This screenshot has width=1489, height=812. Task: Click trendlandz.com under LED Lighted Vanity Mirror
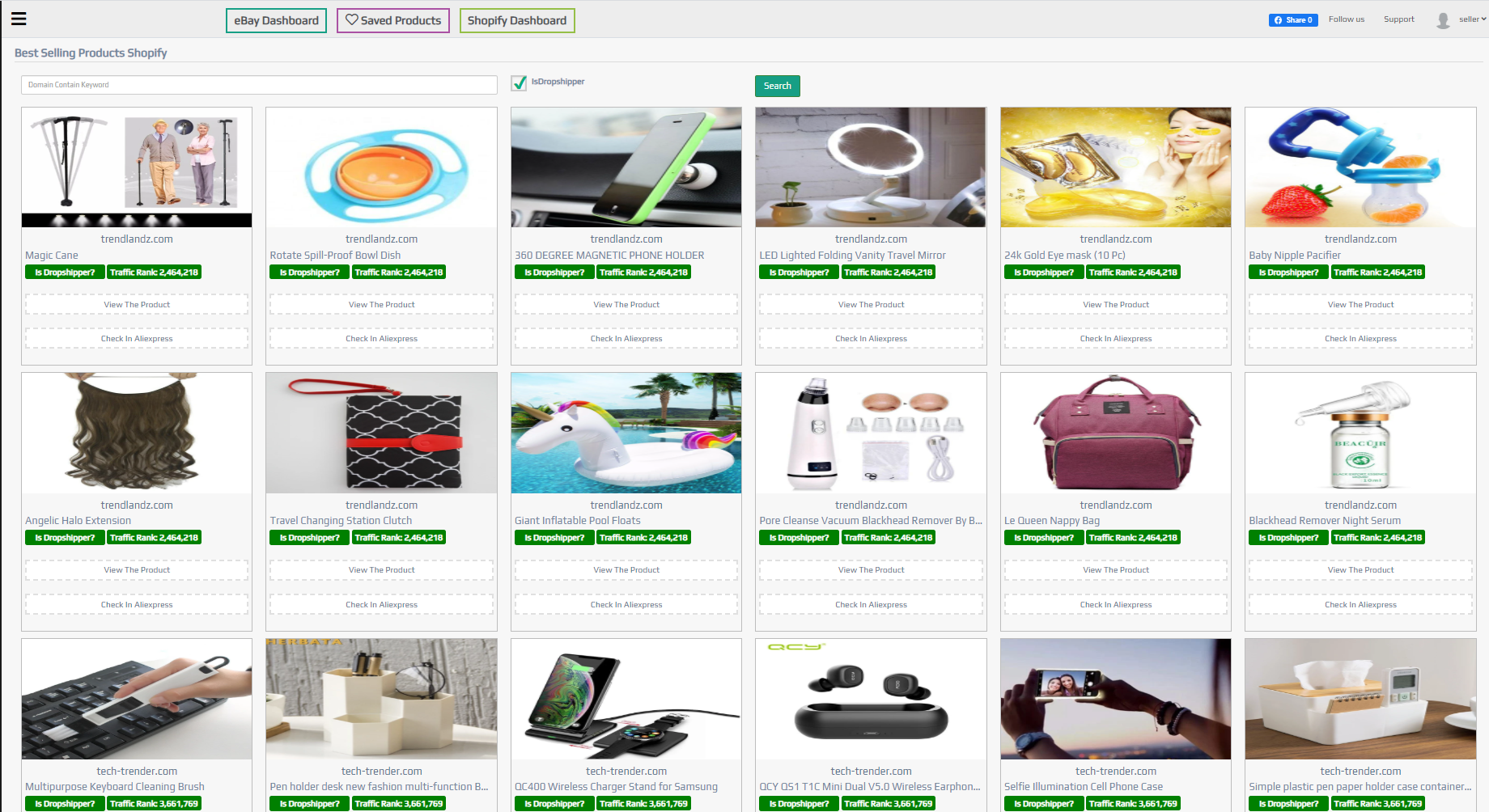coord(871,239)
